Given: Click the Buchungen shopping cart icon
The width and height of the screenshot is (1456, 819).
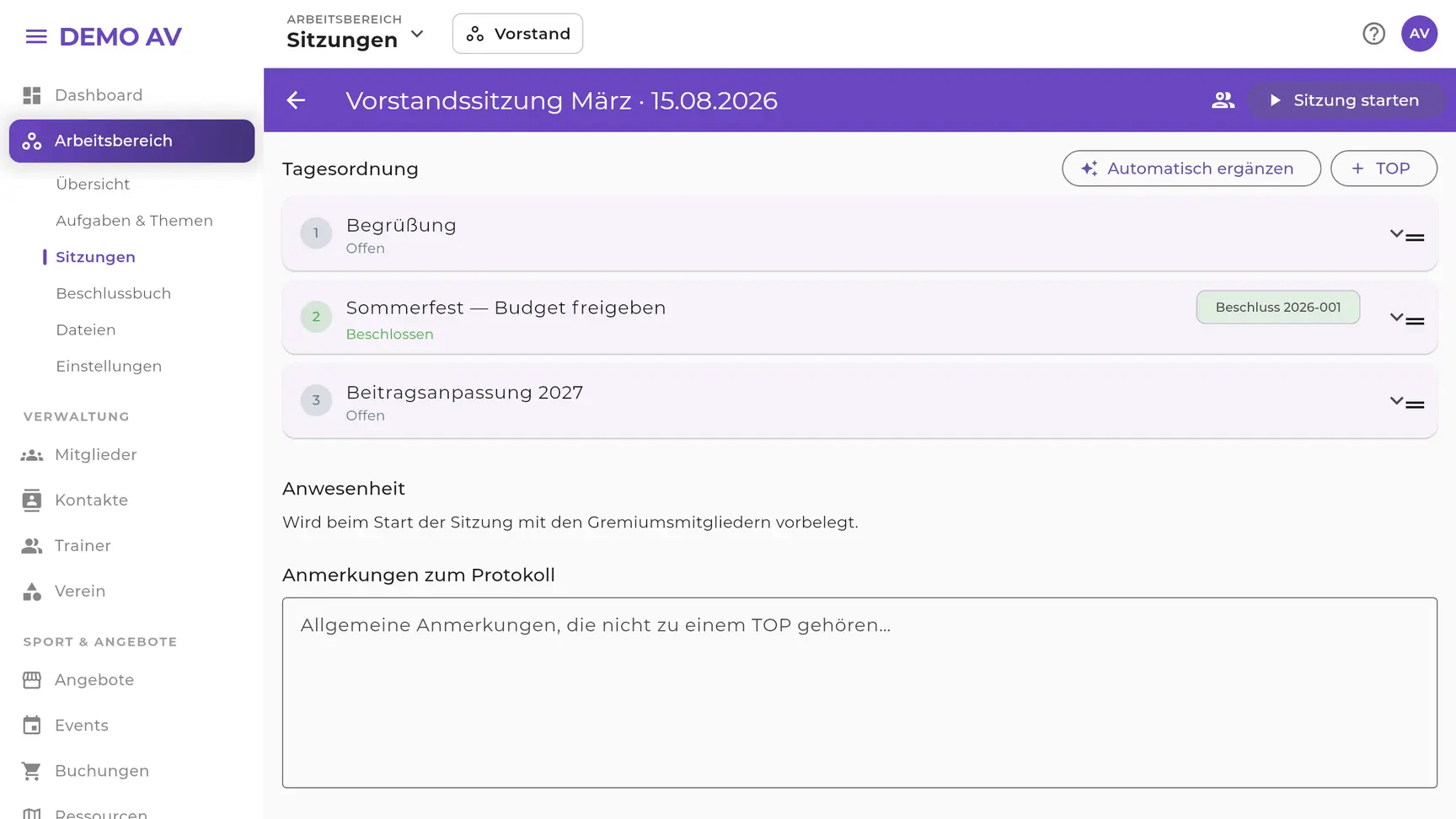Looking at the screenshot, I should tap(32, 771).
